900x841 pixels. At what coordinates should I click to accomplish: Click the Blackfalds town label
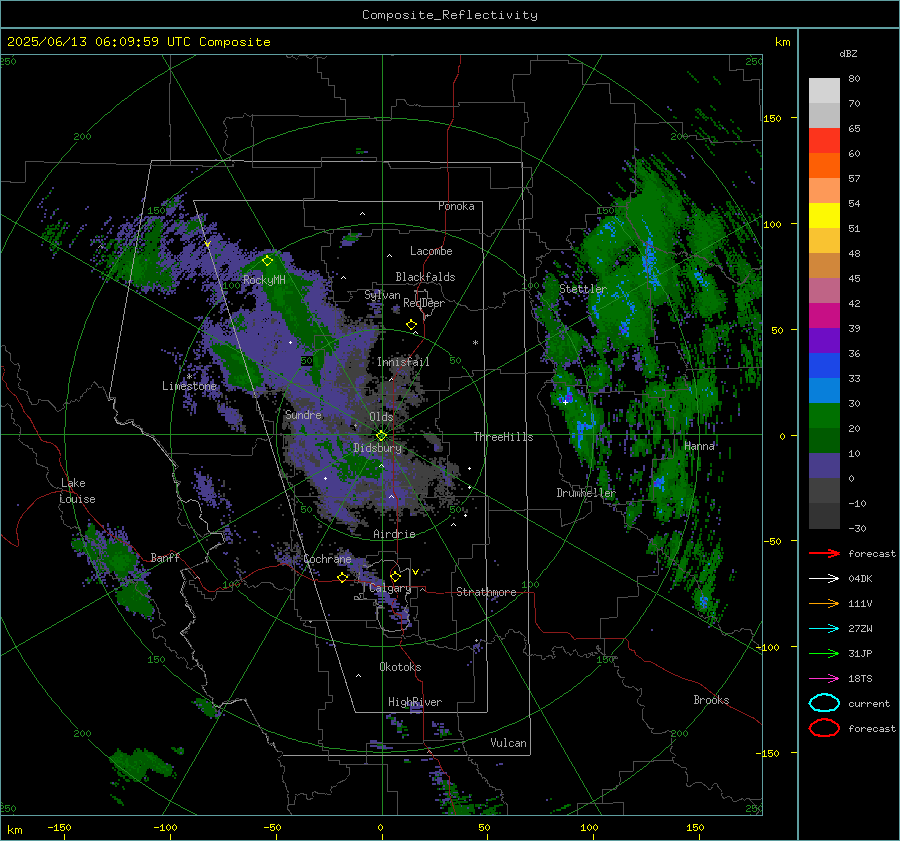[425, 277]
